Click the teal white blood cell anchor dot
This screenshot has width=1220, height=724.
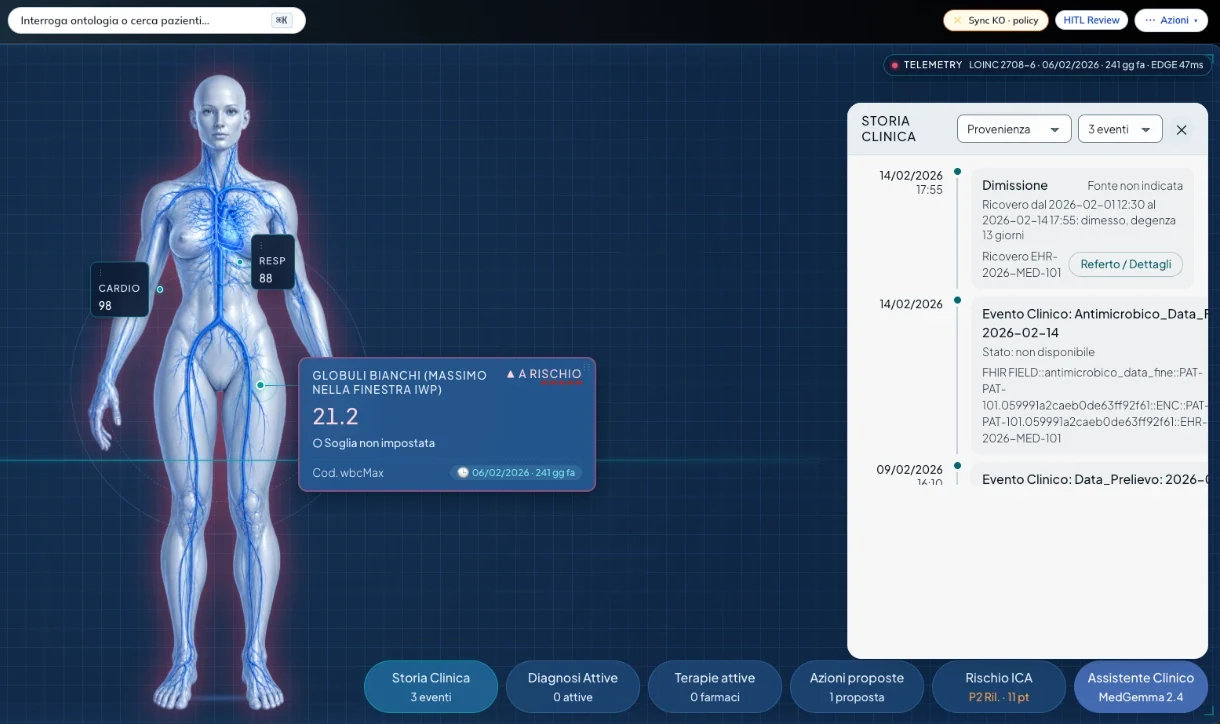pos(260,385)
